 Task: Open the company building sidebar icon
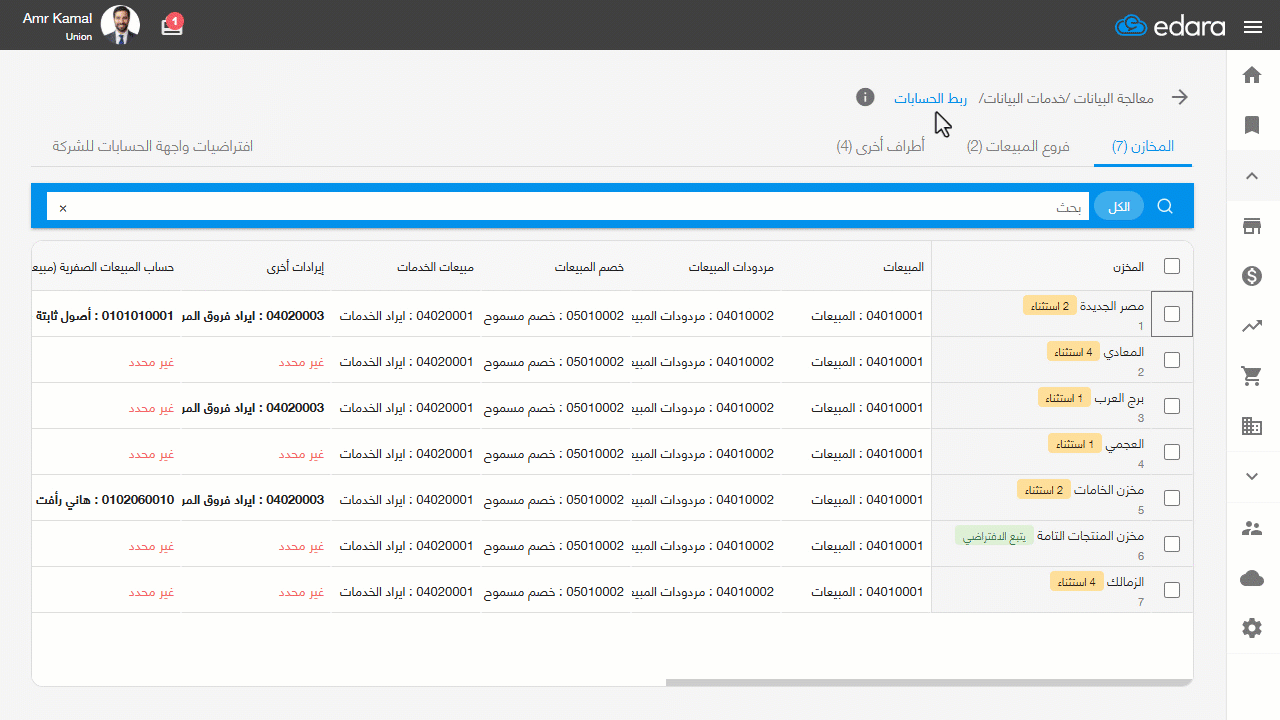tap(1251, 426)
